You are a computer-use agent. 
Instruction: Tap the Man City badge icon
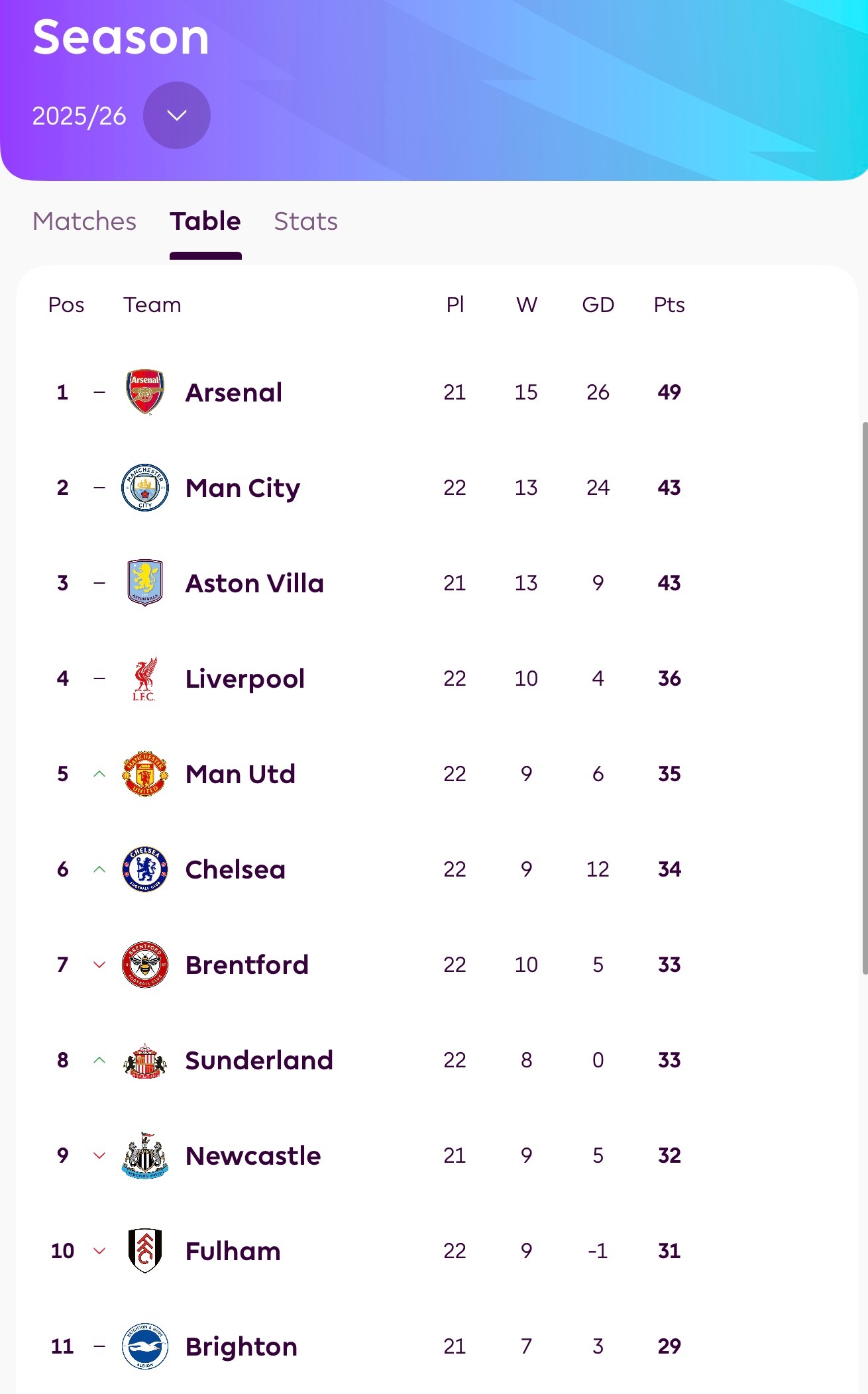tap(145, 488)
